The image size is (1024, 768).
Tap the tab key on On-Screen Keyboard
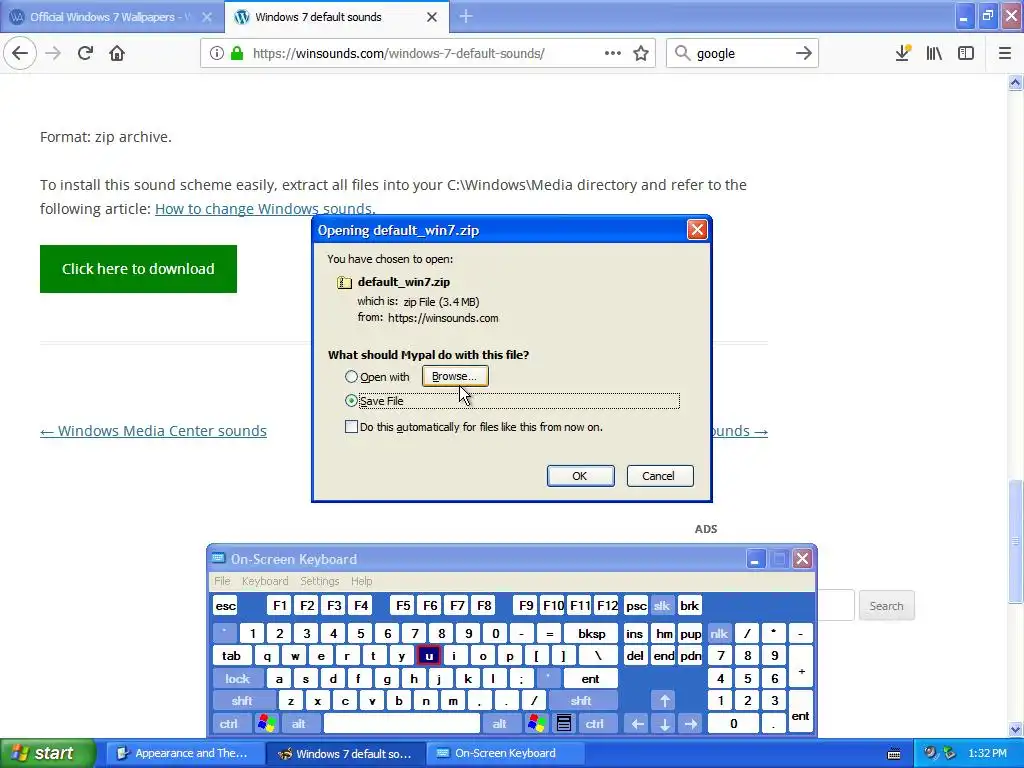pyautogui.click(x=231, y=656)
